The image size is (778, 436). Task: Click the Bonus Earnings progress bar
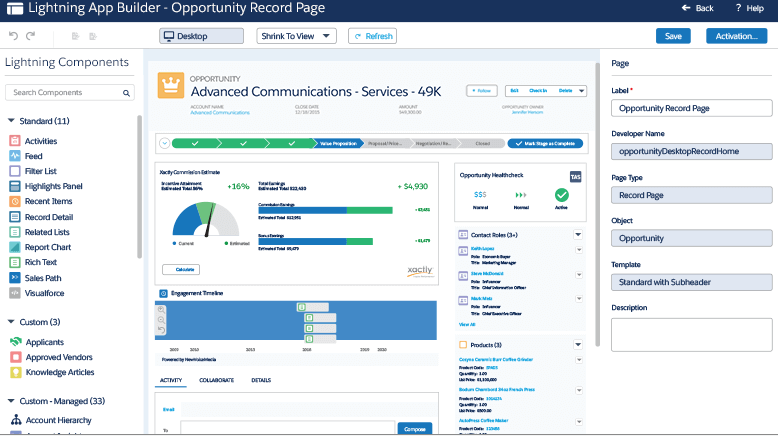click(x=316, y=242)
